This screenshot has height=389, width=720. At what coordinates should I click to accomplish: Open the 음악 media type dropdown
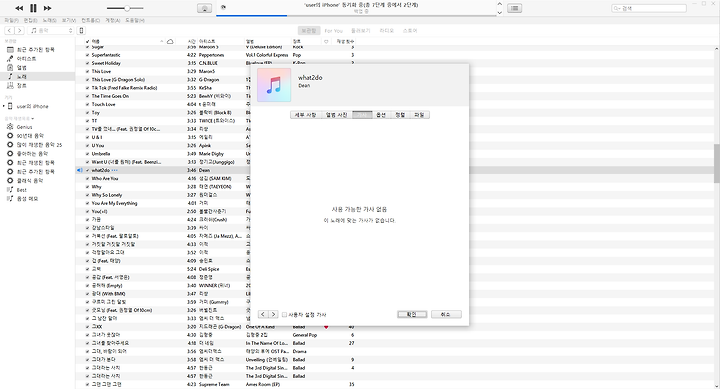pyautogui.click(x=51, y=30)
